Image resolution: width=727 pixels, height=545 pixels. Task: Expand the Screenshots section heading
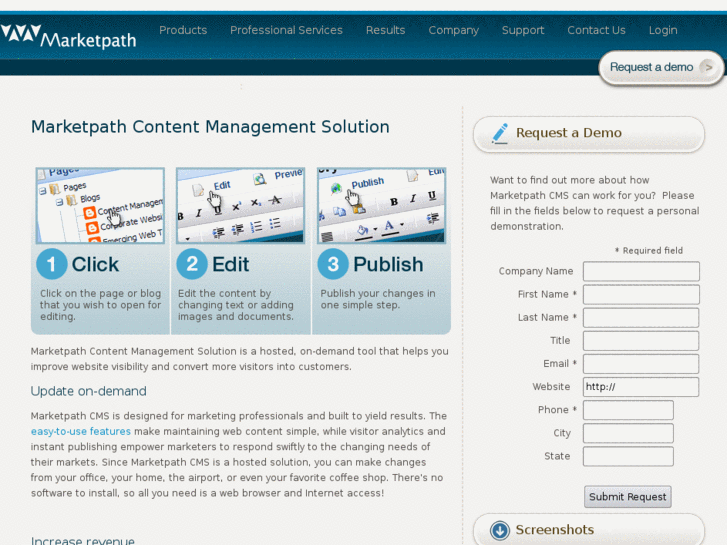(555, 530)
